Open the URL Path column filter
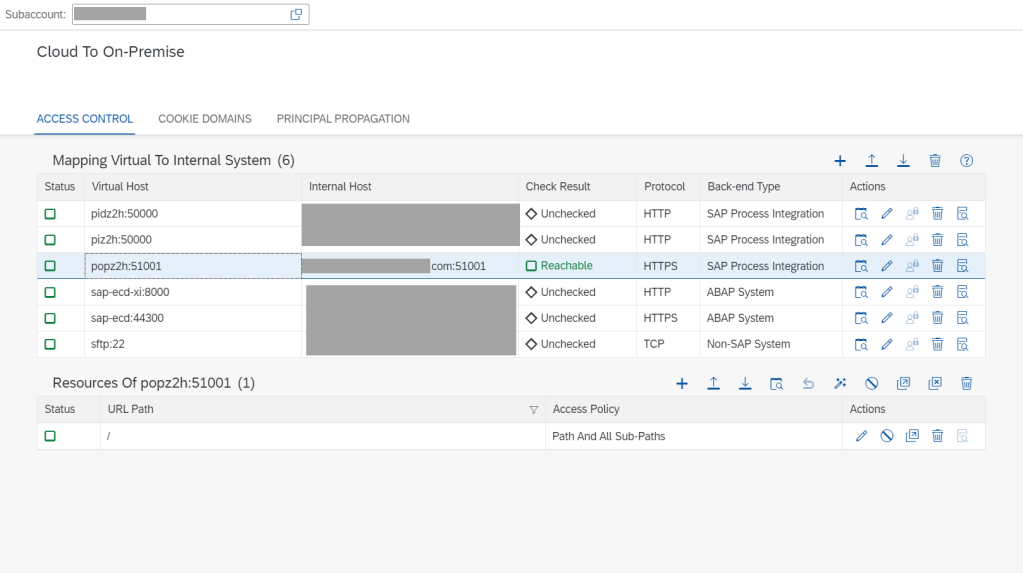 click(x=533, y=410)
